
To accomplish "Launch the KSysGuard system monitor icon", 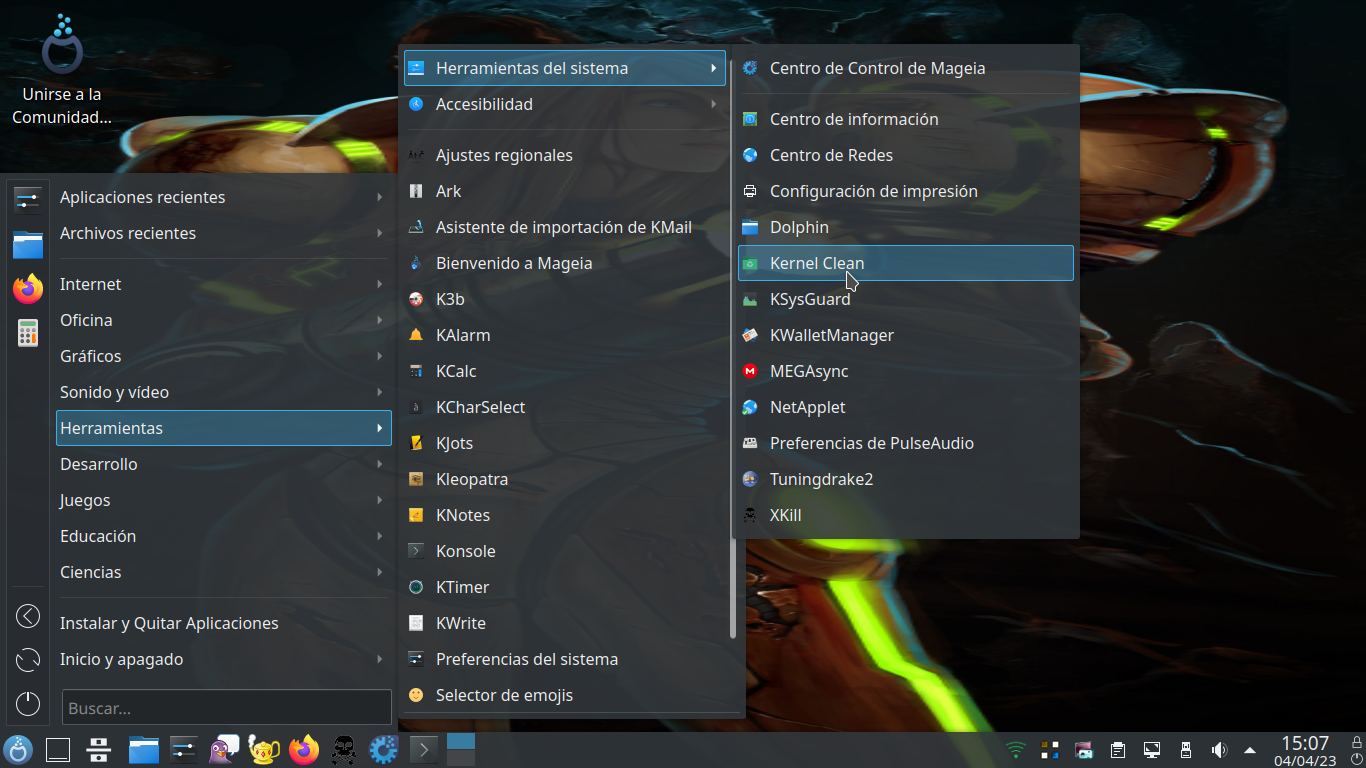I will coord(750,299).
